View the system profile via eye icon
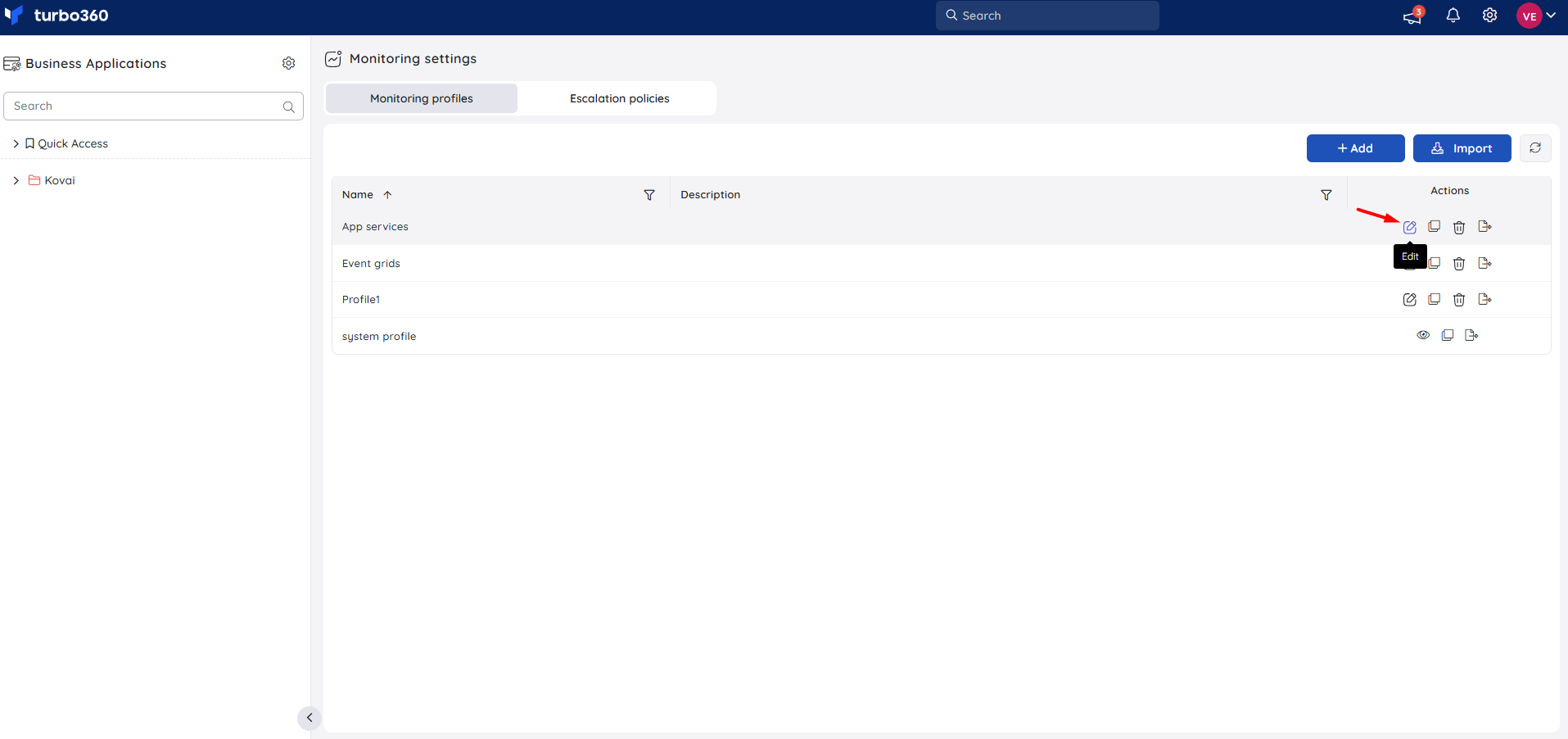The image size is (1568, 739). (x=1423, y=335)
